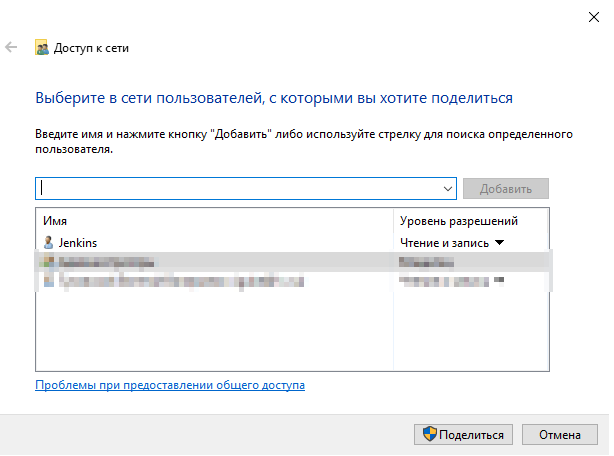Screen dimensions: 614x456
Task: Click the back arrow in the title area
Action: click(11, 47)
